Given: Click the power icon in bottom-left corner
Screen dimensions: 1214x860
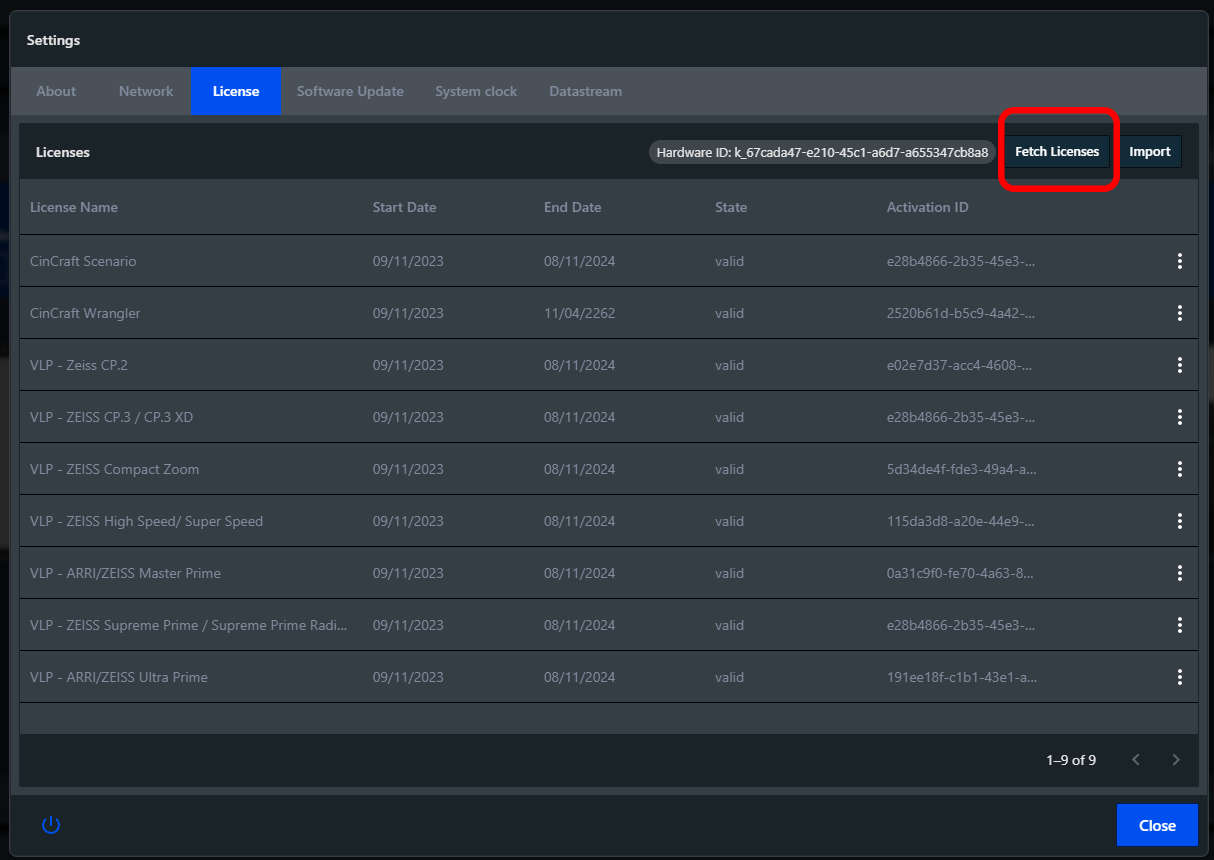Looking at the screenshot, I should [x=51, y=825].
